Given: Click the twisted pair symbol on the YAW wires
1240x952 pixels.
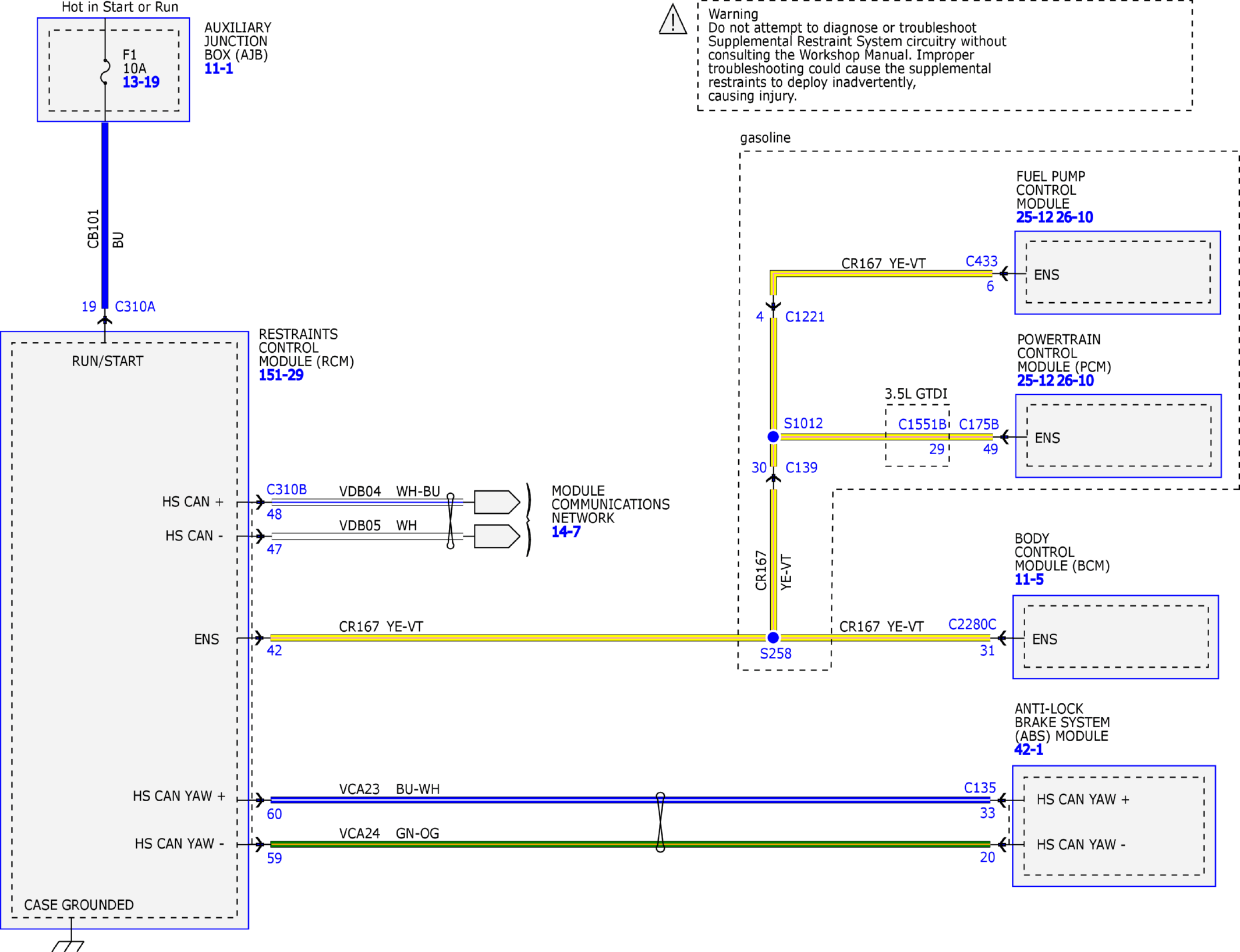Looking at the screenshot, I should tap(660, 822).
